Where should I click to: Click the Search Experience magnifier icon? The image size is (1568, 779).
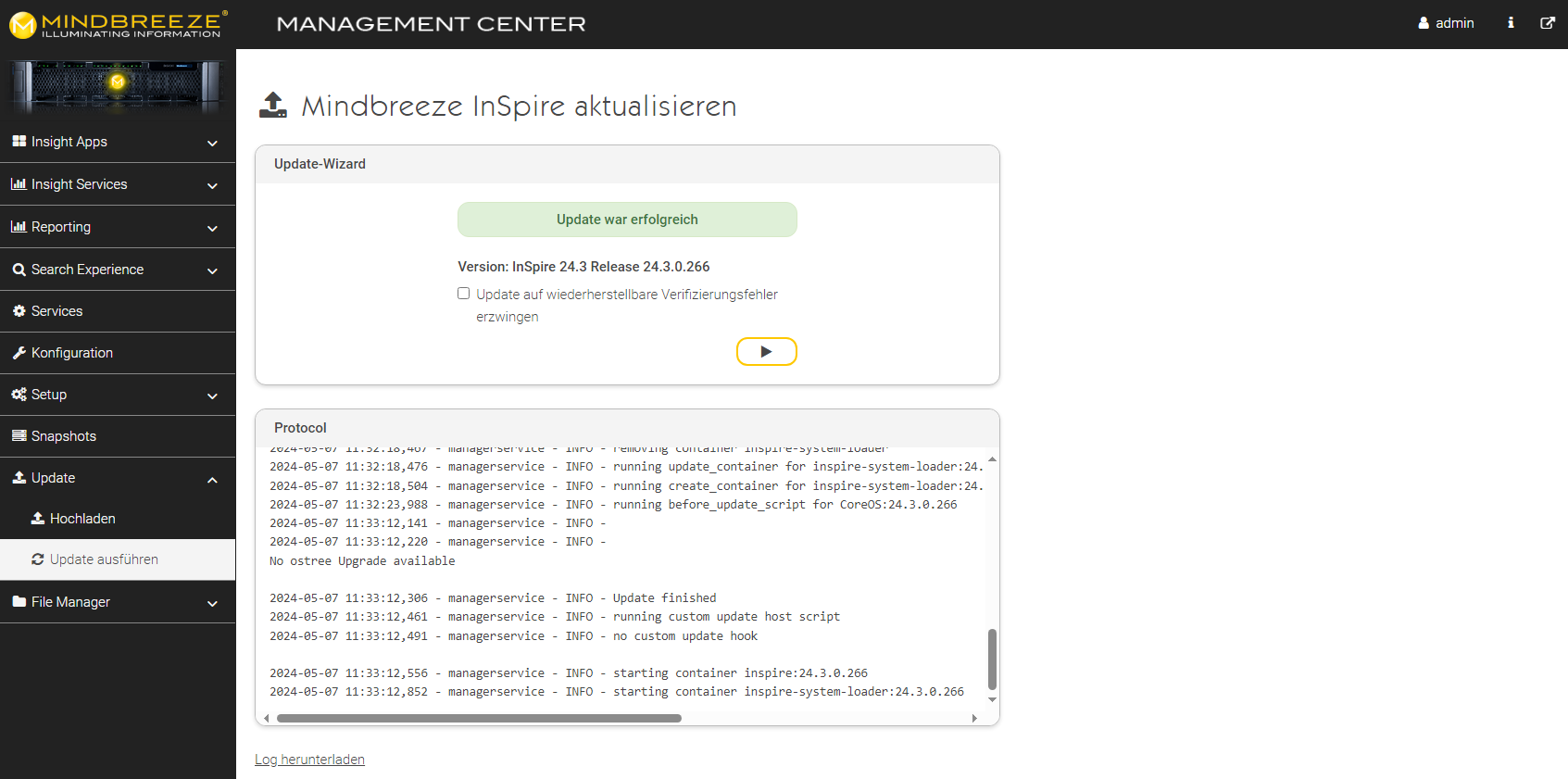click(x=19, y=270)
